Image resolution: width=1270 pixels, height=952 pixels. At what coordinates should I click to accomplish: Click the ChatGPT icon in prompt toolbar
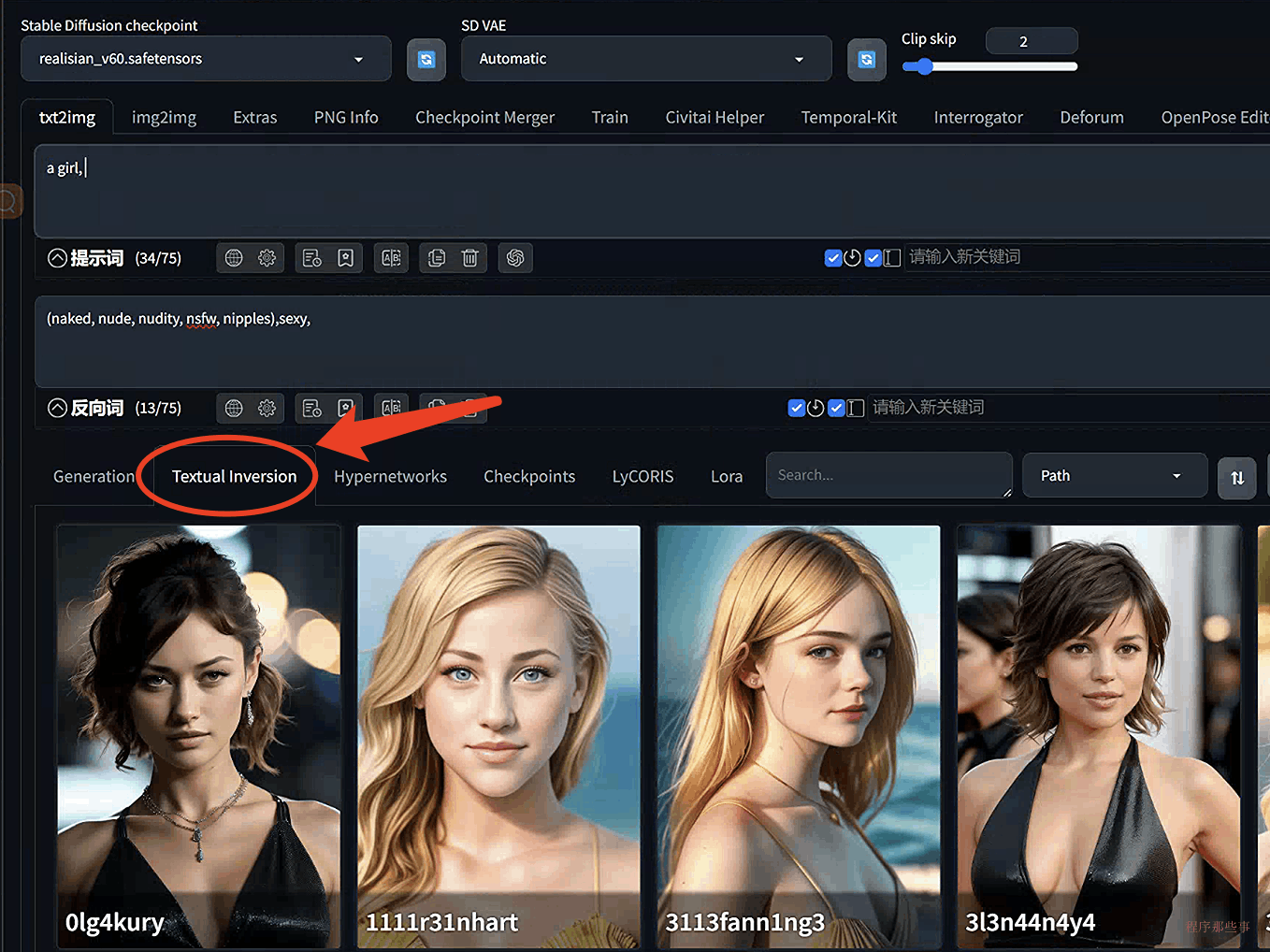514,258
